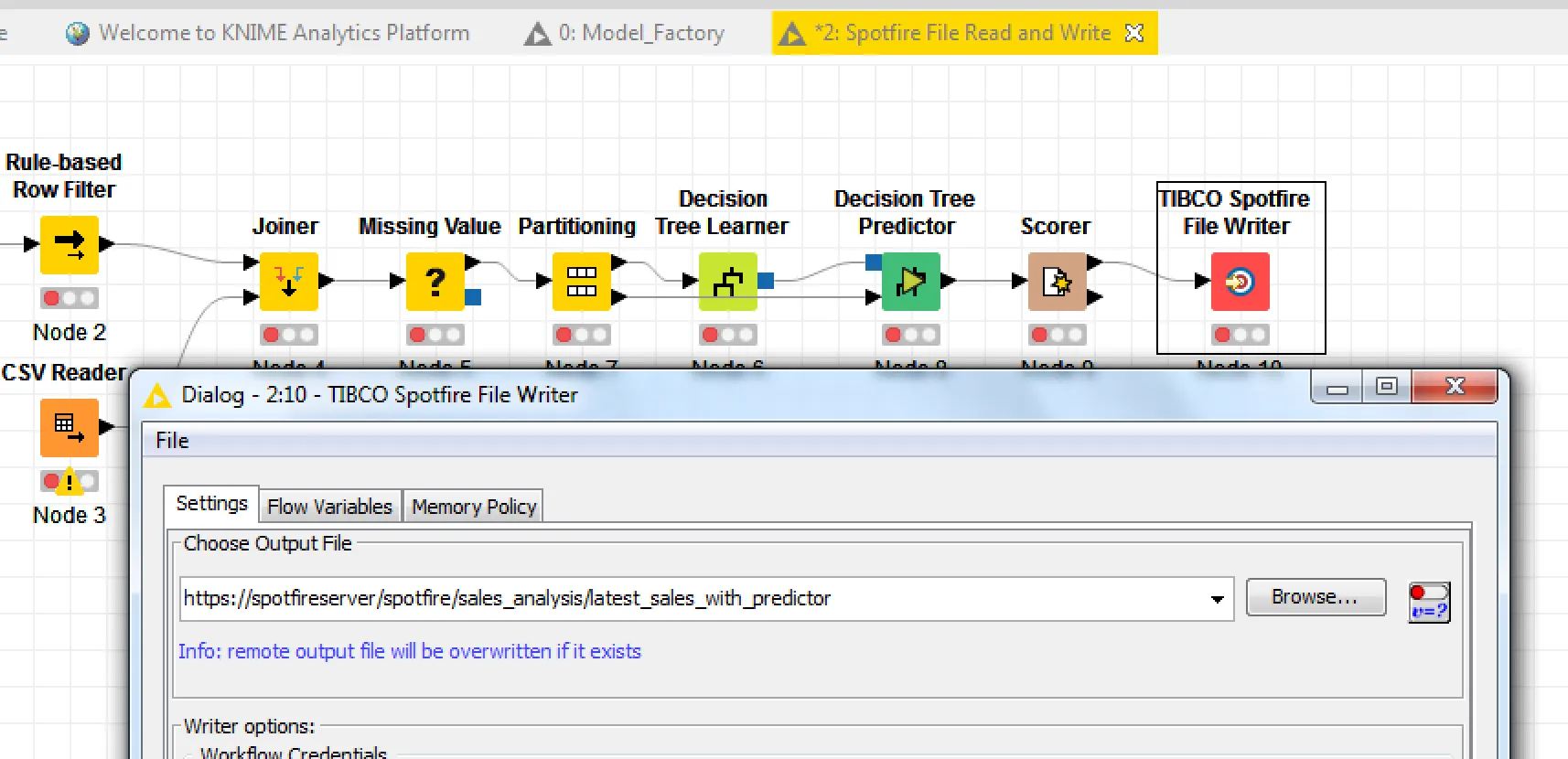Image resolution: width=1568 pixels, height=759 pixels.
Task: Open the Settings tab in dialog
Action: pos(211,503)
